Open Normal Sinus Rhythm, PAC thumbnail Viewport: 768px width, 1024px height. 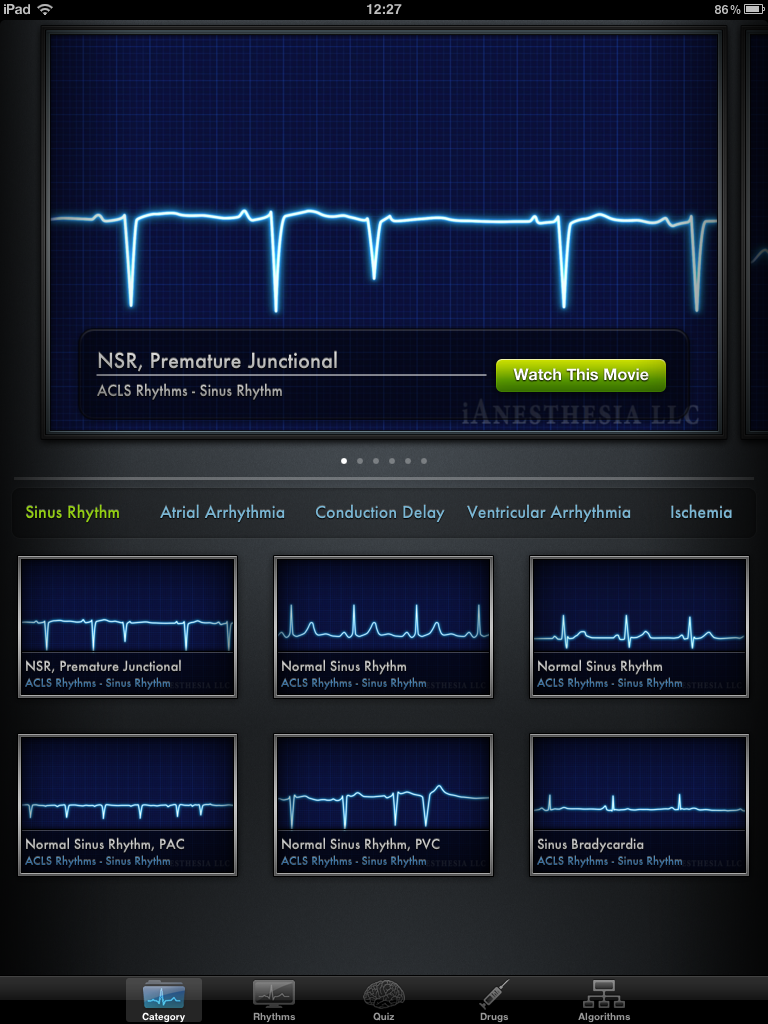(x=128, y=804)
